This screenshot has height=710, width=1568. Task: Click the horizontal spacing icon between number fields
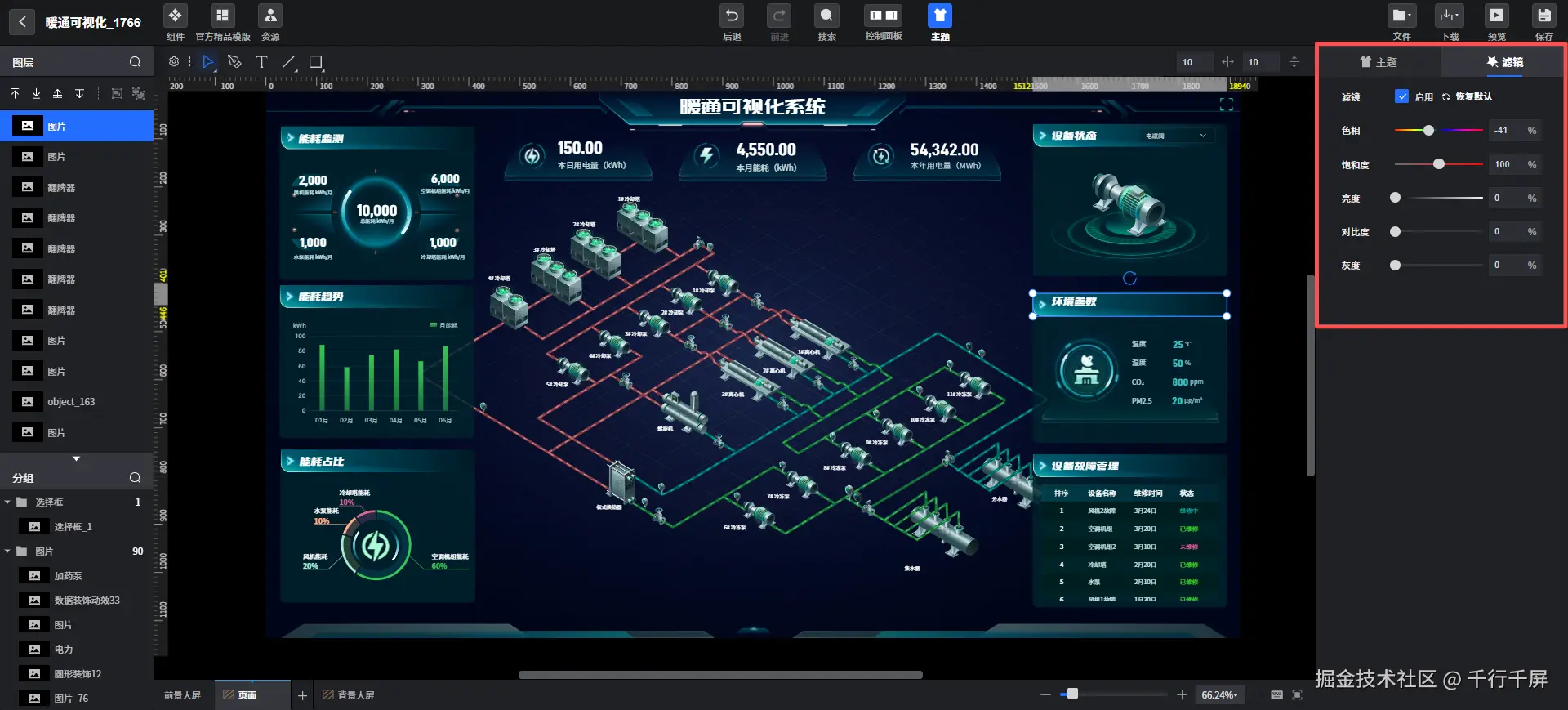tap(1227, 62)
